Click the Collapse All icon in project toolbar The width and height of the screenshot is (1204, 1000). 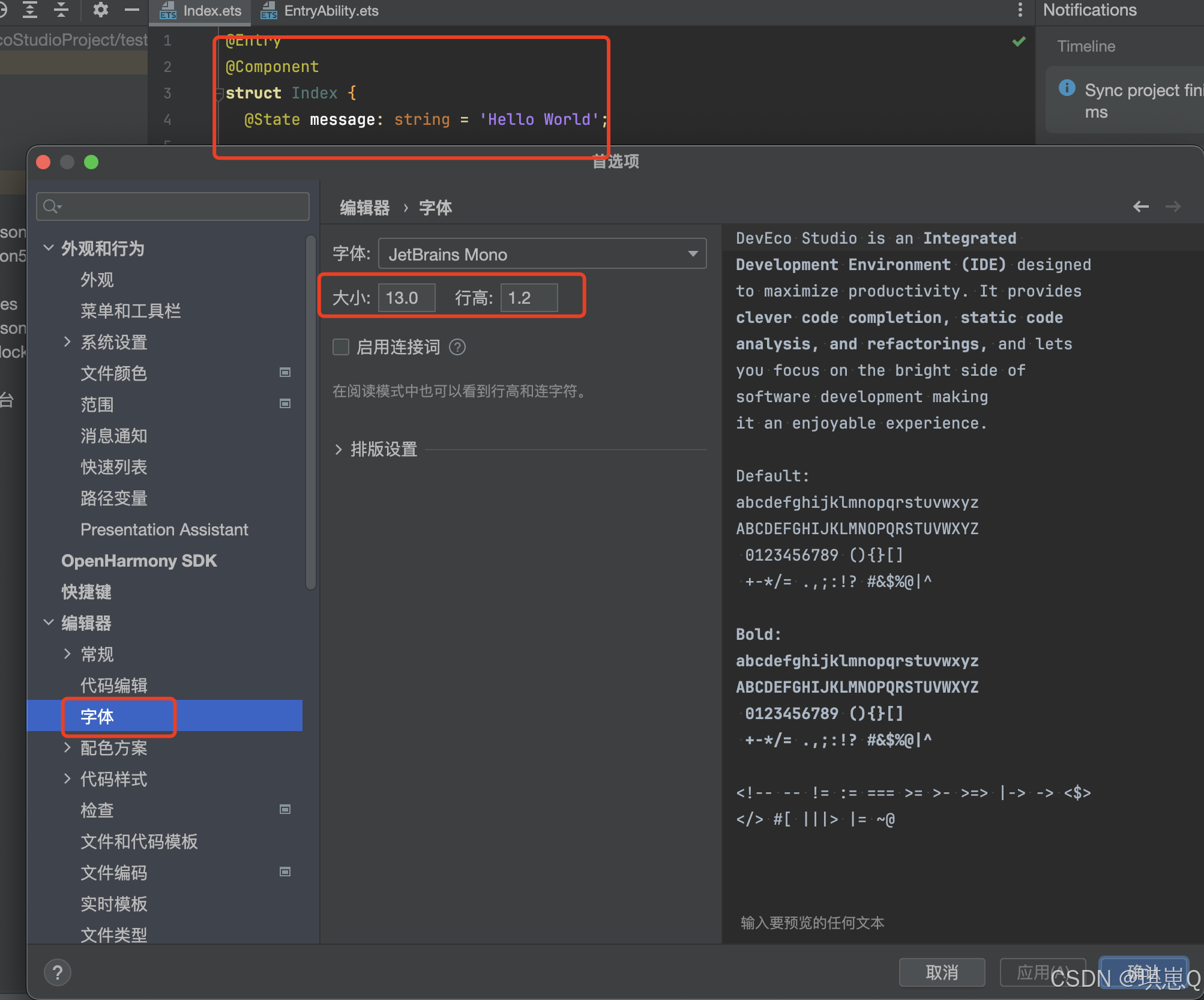61,10
